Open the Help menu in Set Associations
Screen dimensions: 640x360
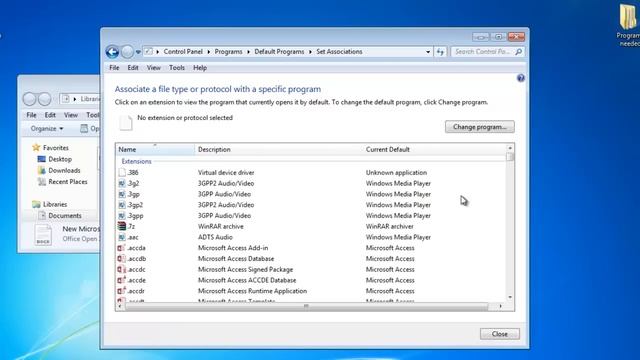coord(200,68)
